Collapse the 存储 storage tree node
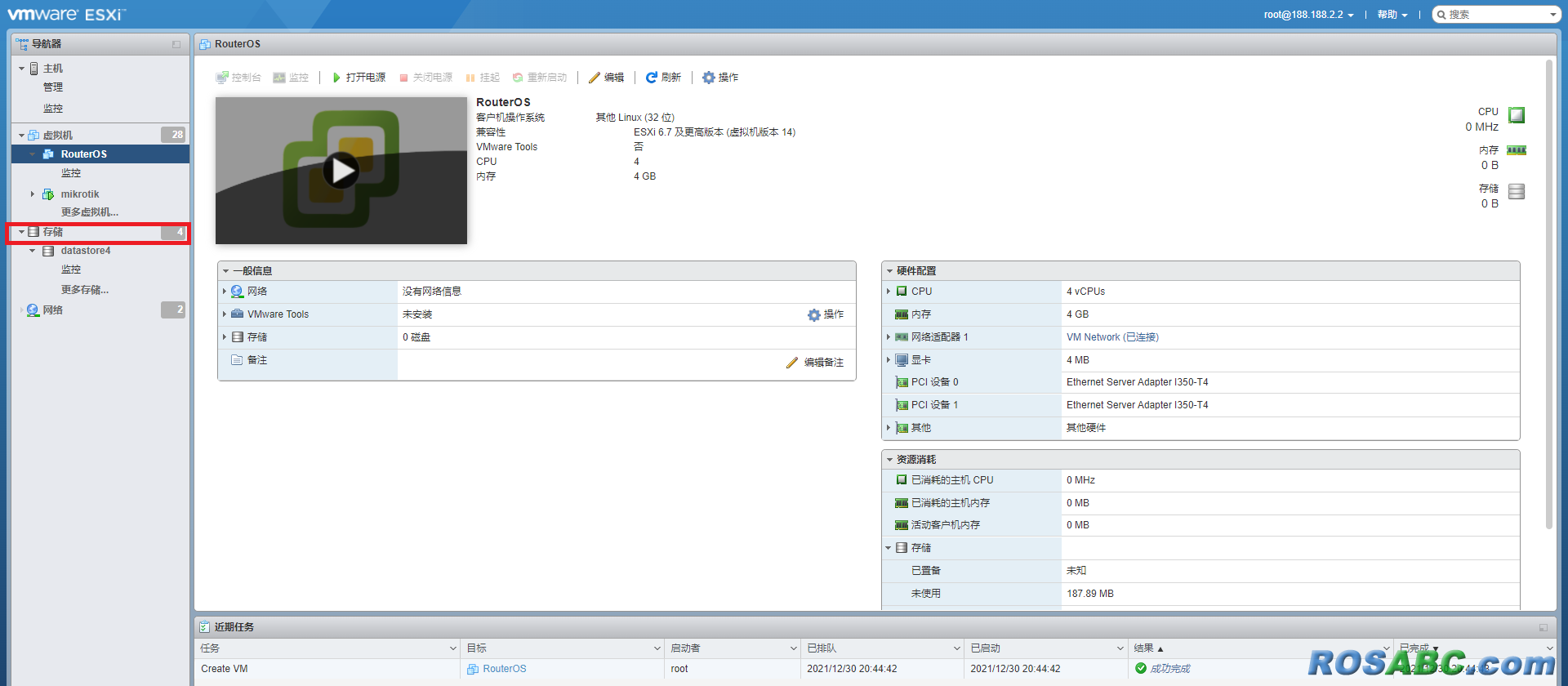Viewport: 1568px width, 686px height. click(x=22, y=232)
